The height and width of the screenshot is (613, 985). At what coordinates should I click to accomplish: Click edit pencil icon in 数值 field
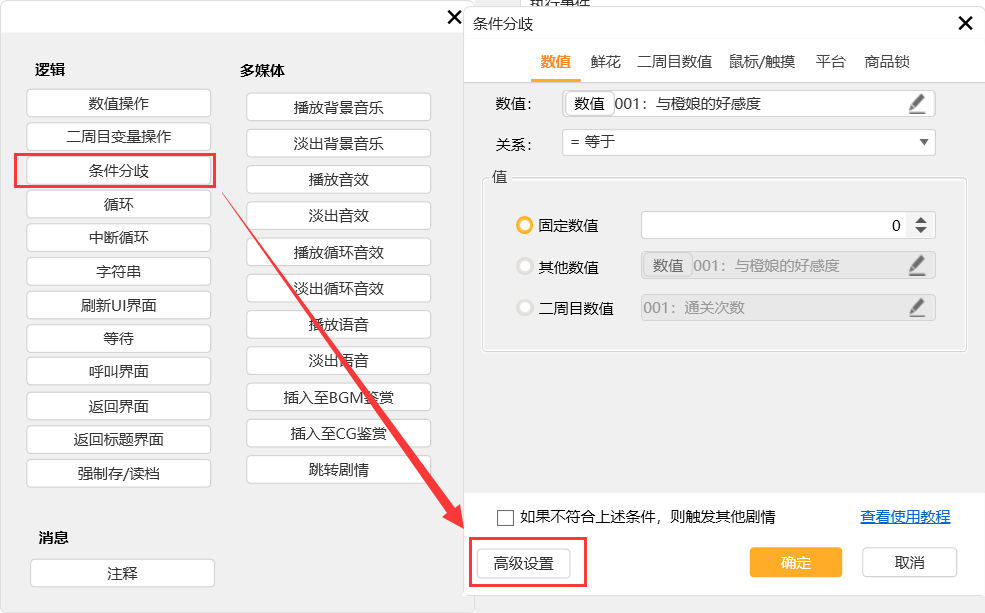[x=917, y=104]
